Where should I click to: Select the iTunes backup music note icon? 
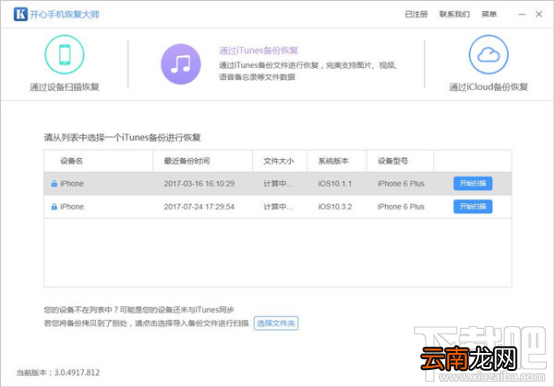181,64
